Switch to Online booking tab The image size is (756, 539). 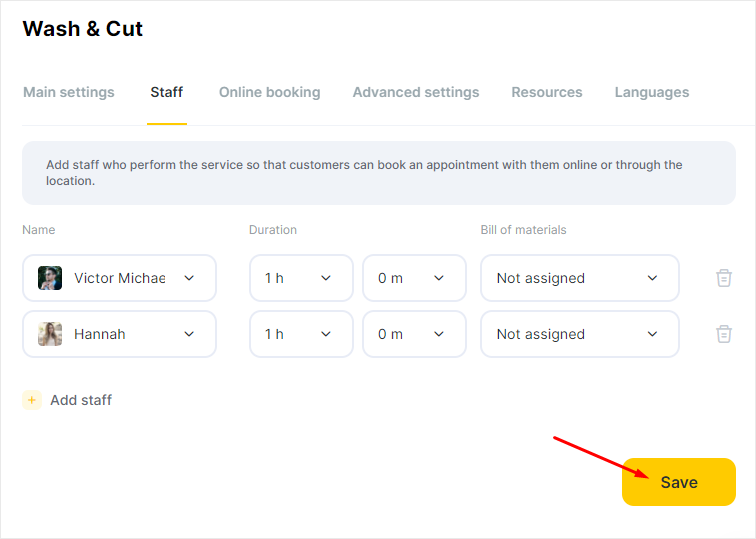coord(270,92)
